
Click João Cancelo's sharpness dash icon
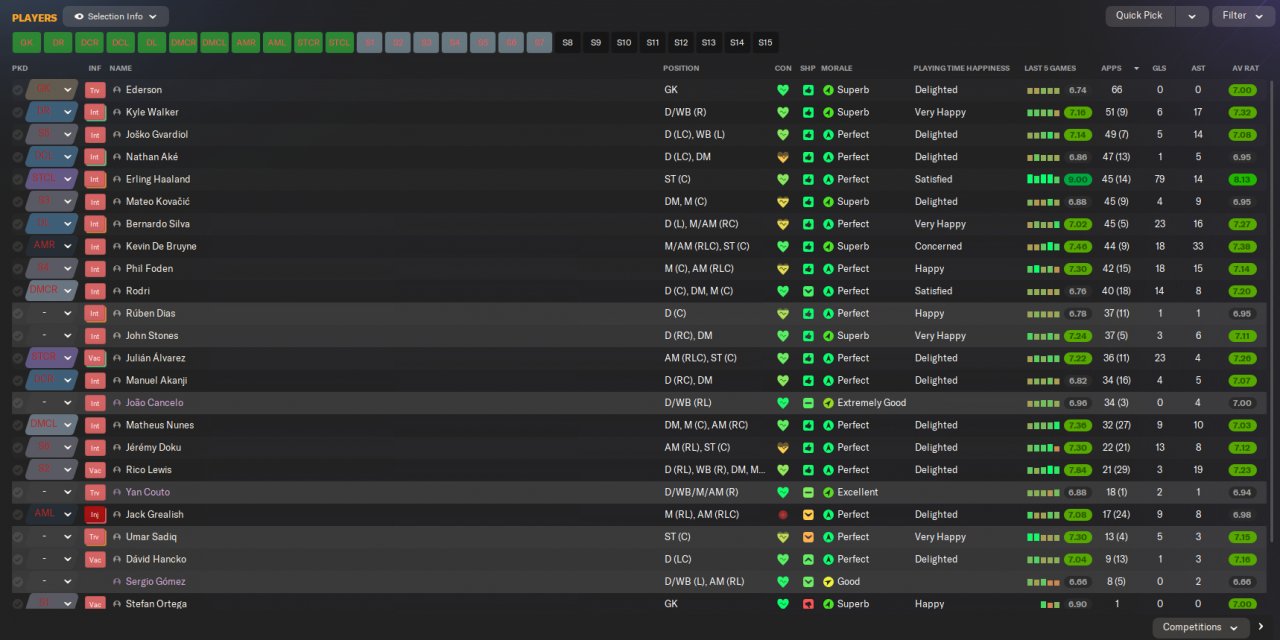pos(808,403)
